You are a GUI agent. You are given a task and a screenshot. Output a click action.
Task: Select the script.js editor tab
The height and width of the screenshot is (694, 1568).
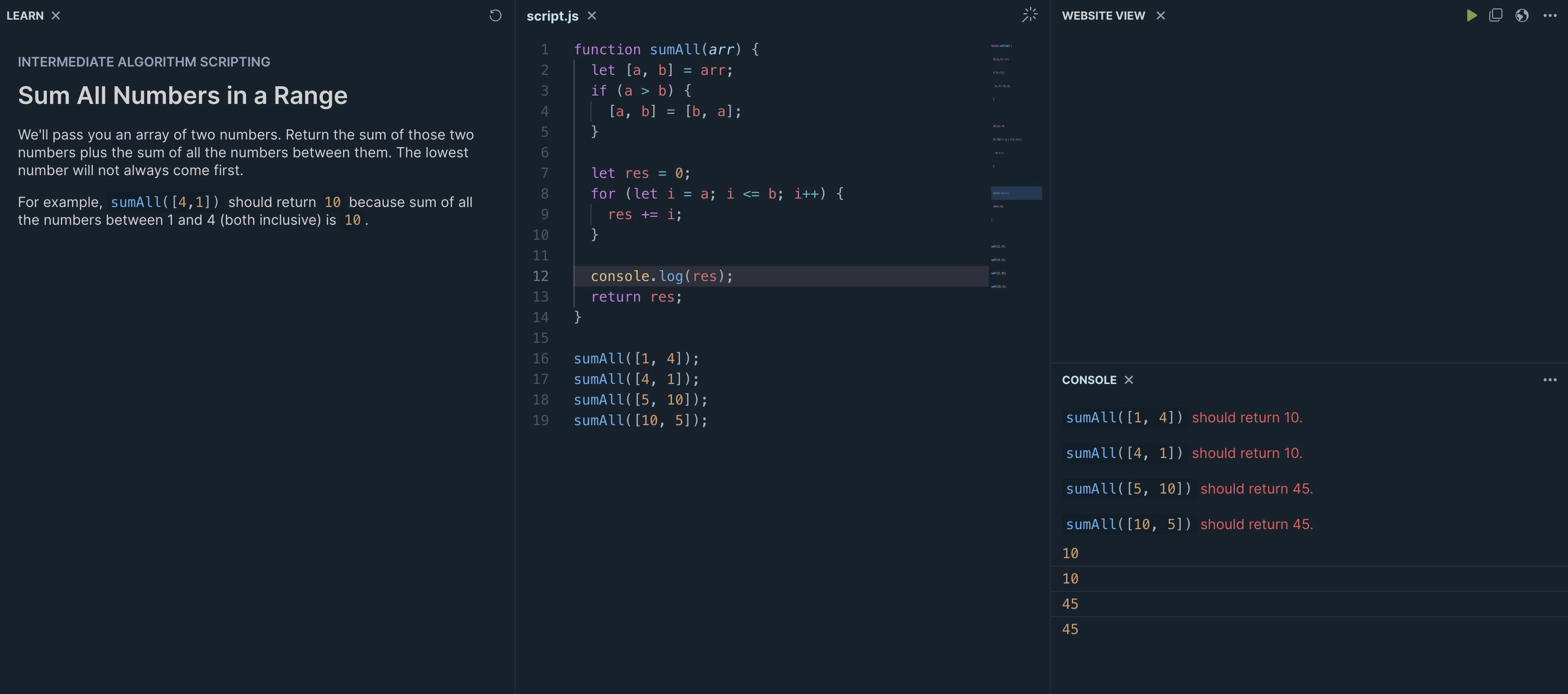point(552,16)
